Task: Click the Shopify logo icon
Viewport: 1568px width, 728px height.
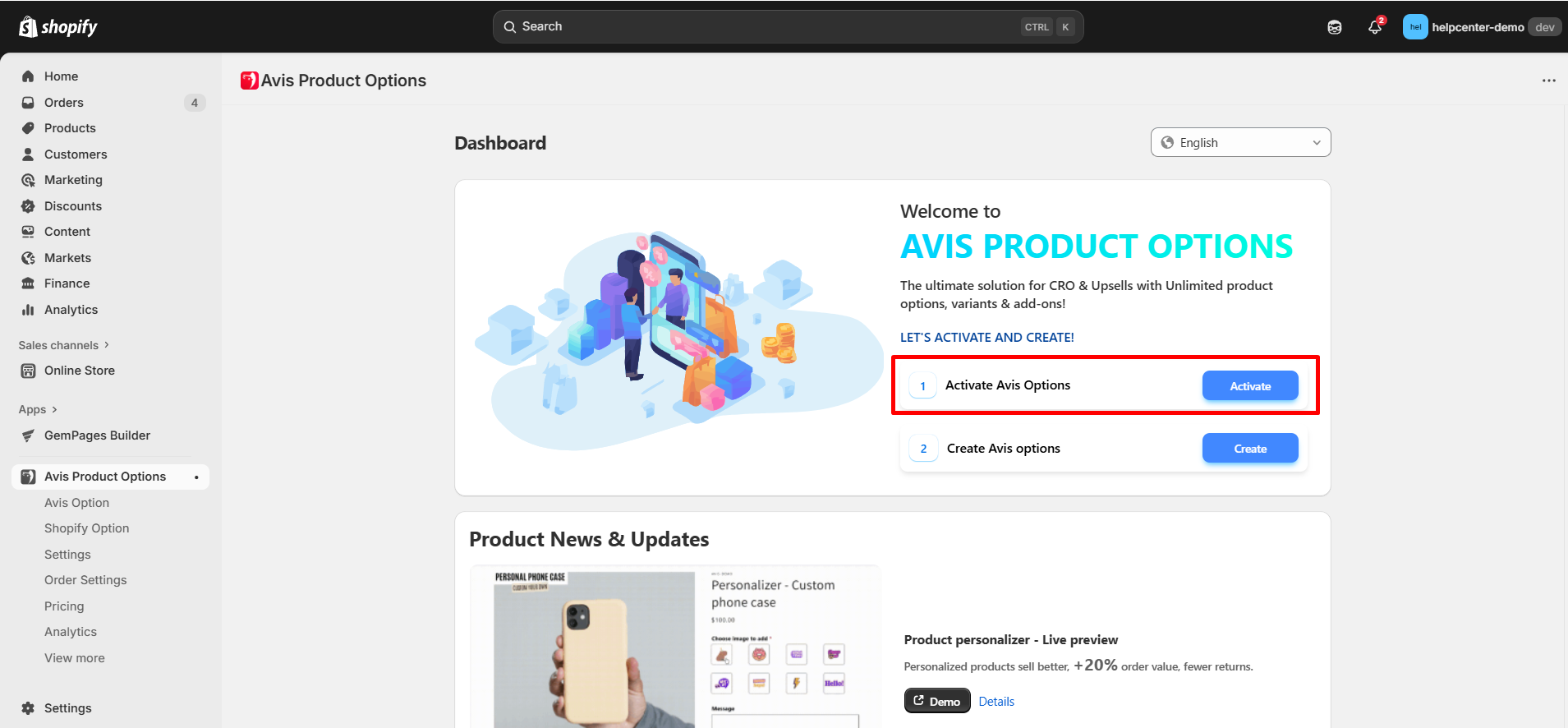Action: 29,27
